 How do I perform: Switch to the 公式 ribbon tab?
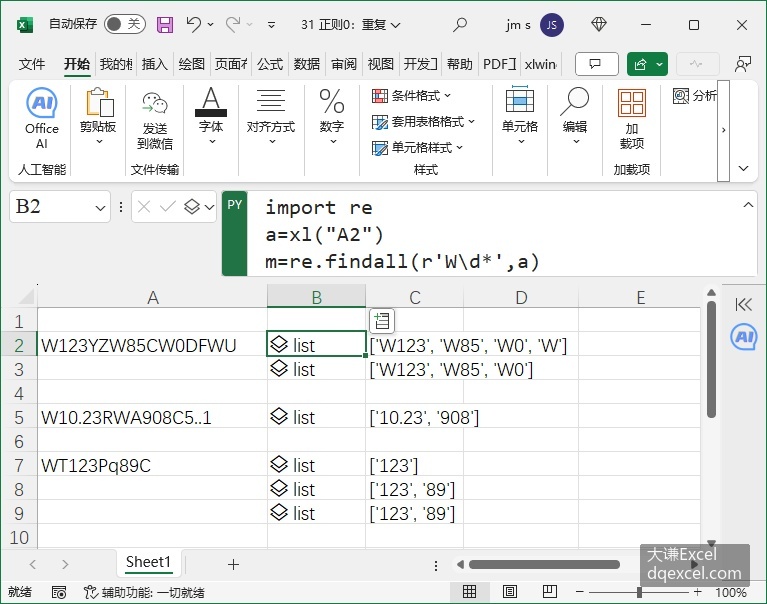tap(270, 64)
